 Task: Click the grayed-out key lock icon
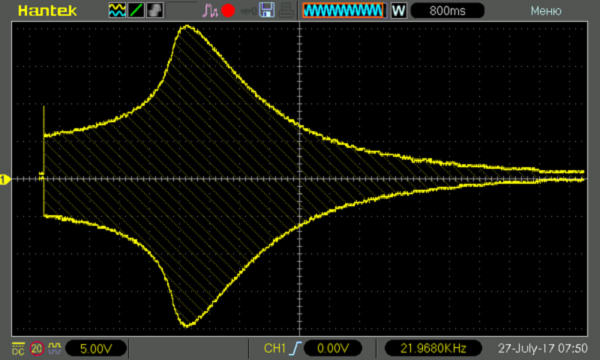coord(248,11)
